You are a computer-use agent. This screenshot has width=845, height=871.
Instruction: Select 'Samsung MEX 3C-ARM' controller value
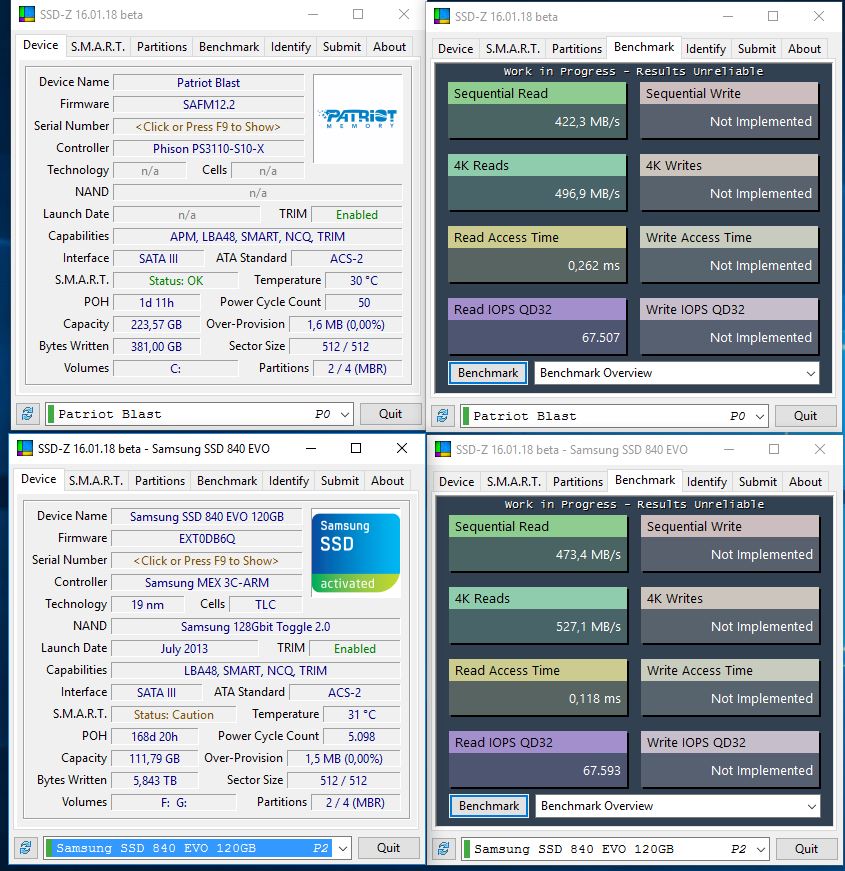[x=206, y=583]
